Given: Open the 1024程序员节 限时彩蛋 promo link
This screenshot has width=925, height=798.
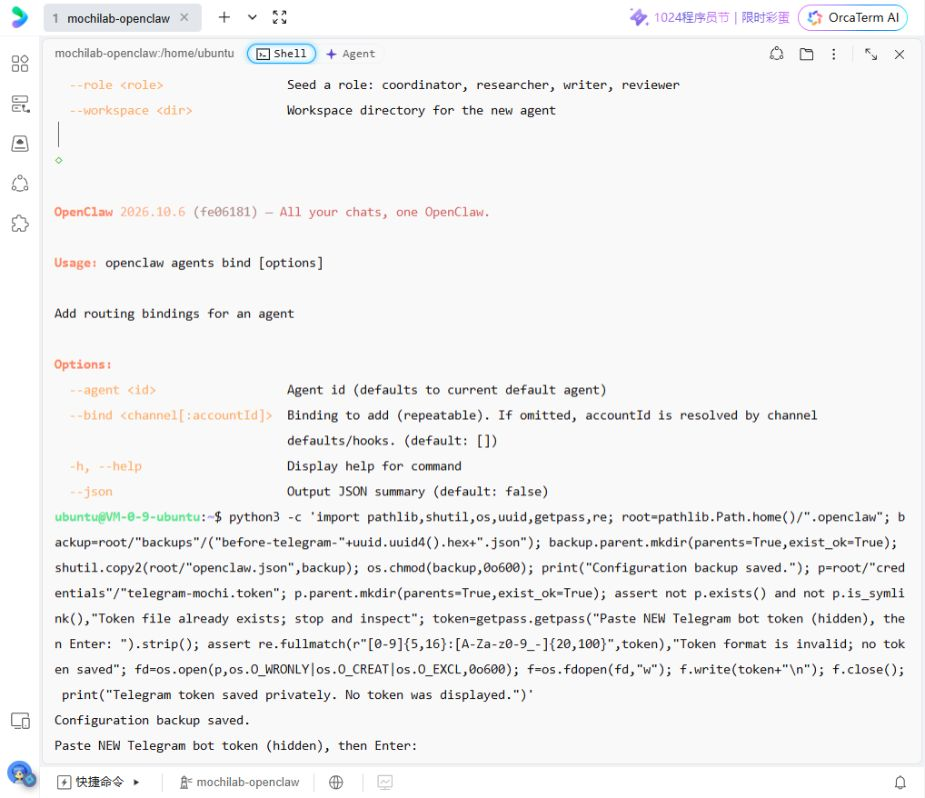Looking at the screenshot, I should [x=709, y=17].
